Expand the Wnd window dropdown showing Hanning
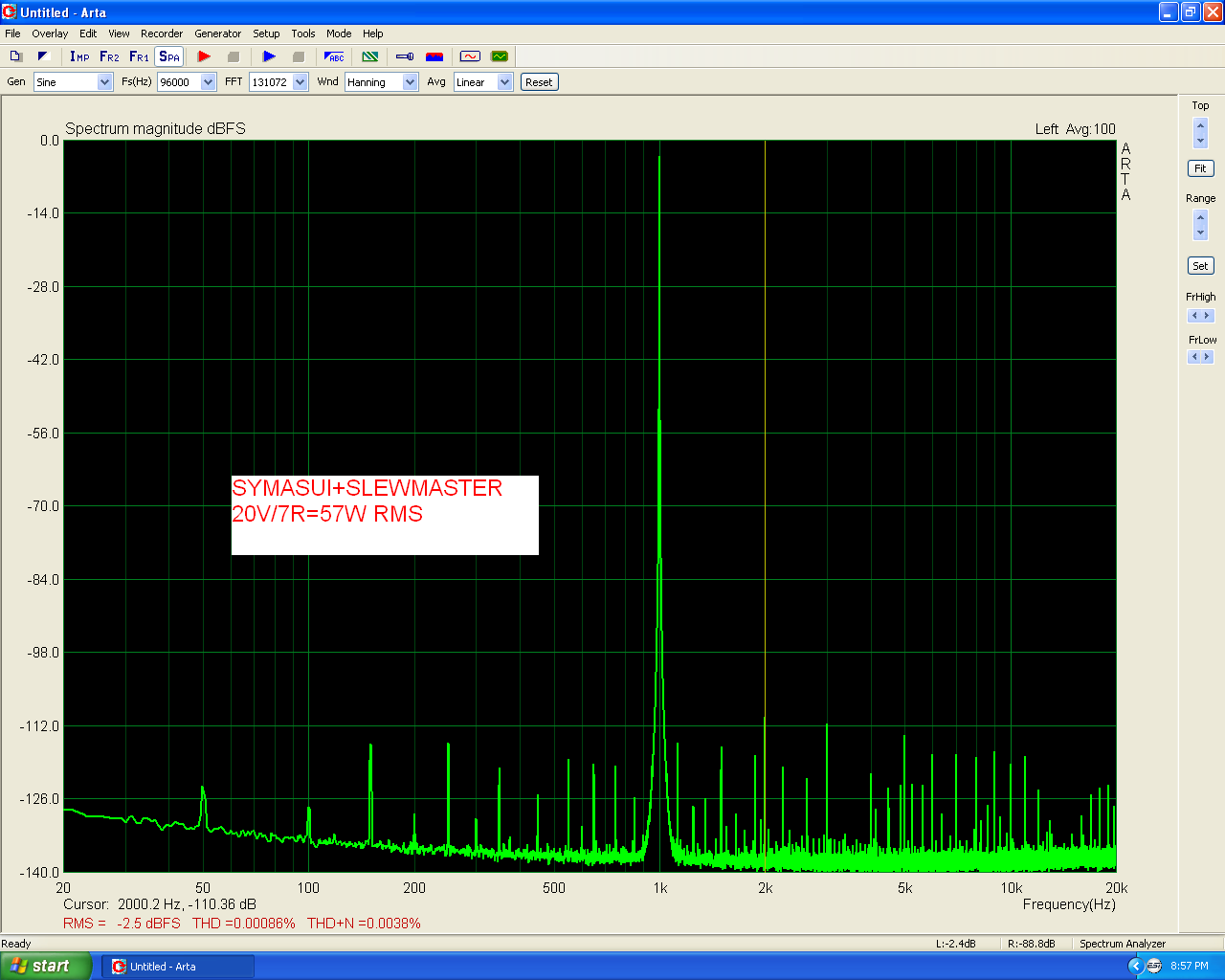 [x=382, y=82]
